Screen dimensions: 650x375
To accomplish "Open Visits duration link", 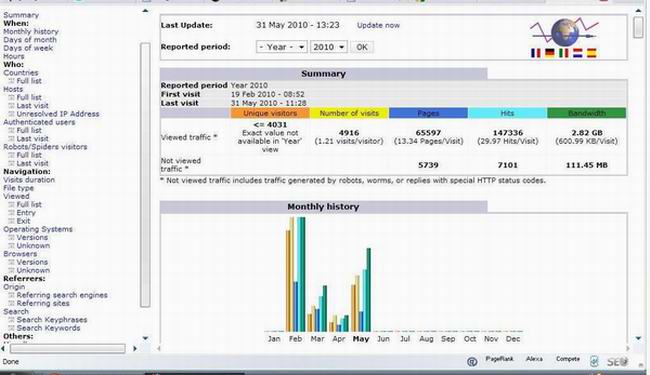I will coord(29,180).
